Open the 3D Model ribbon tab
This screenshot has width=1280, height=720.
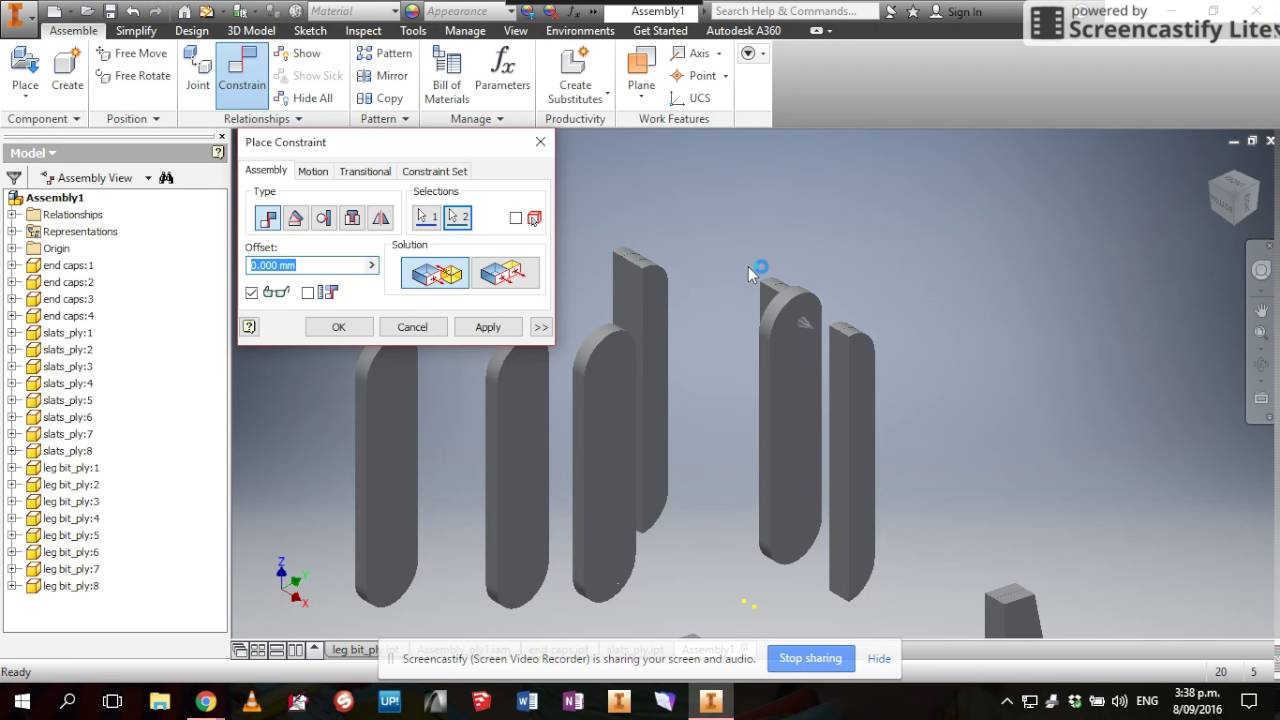[x=251, y=31]
